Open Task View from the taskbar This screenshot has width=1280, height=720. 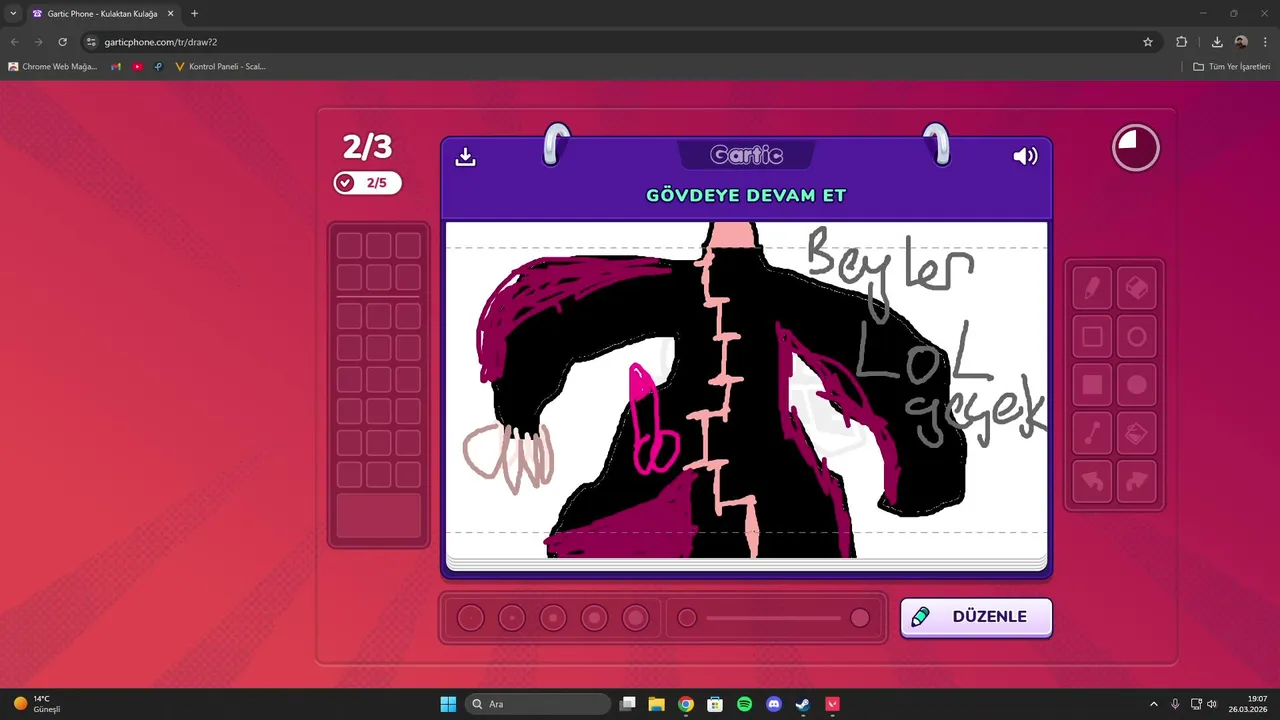pos(628,704)
